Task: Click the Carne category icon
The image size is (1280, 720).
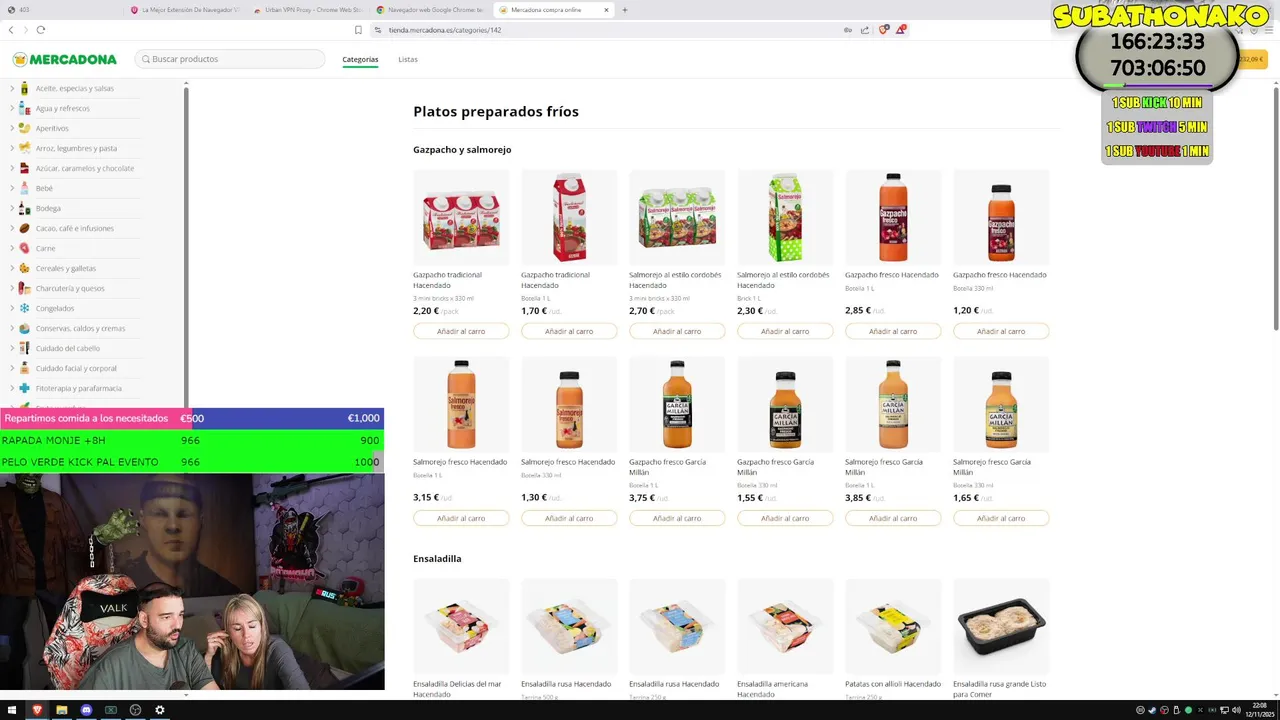Action: tap(24, 248)
